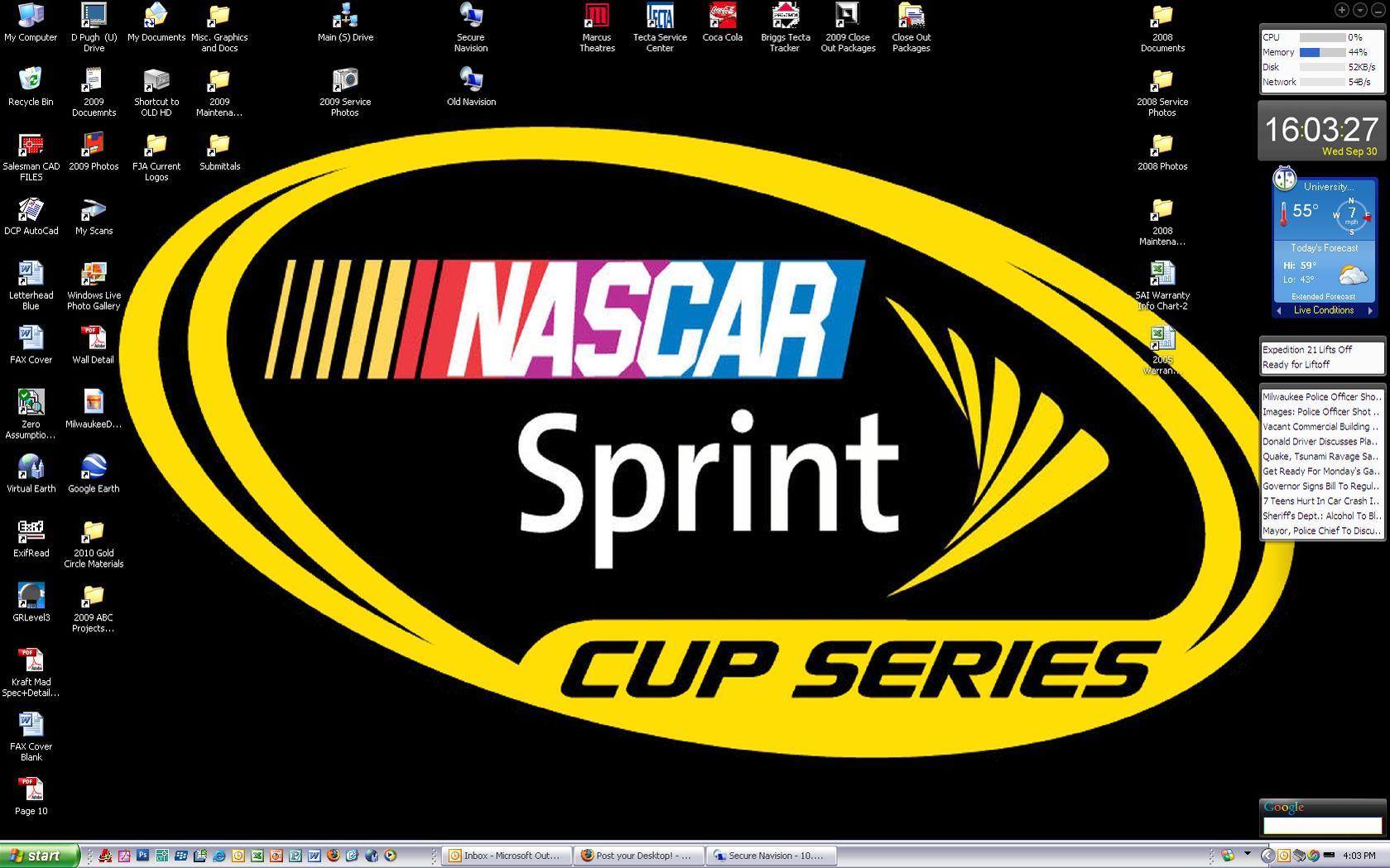1390x868 pixels.
Task: Open the Recycle Bin
Action: tap(31, 87)
